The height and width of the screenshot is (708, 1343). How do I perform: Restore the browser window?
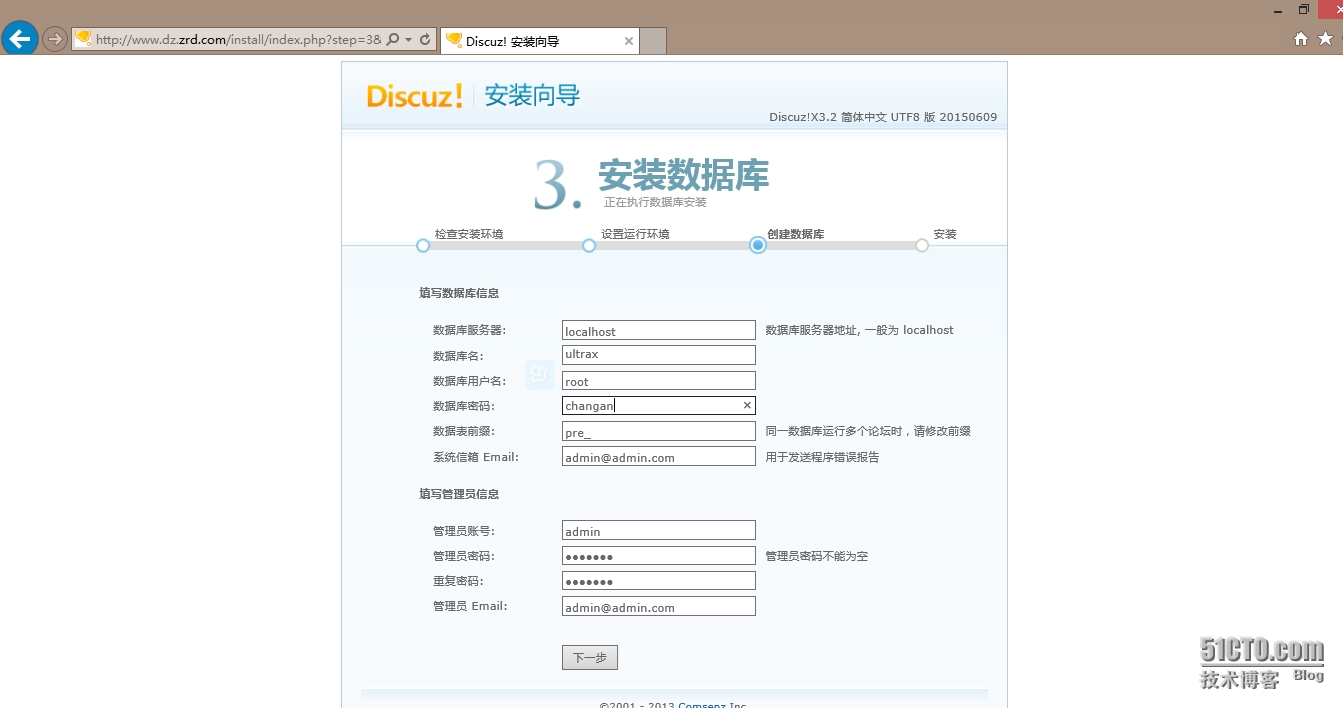[x=1303, y=9]
